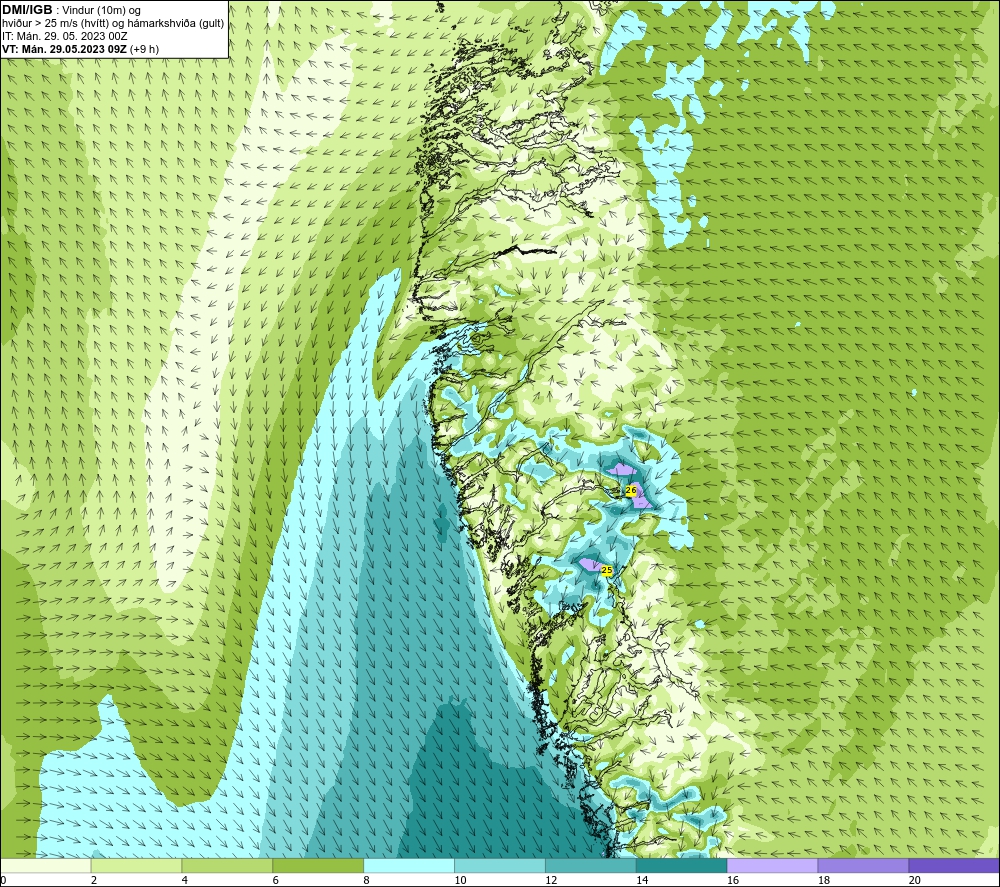
Task: Click the 'IT: Mán. 29. 05. 2023 00Z' line
Action: 64,36
